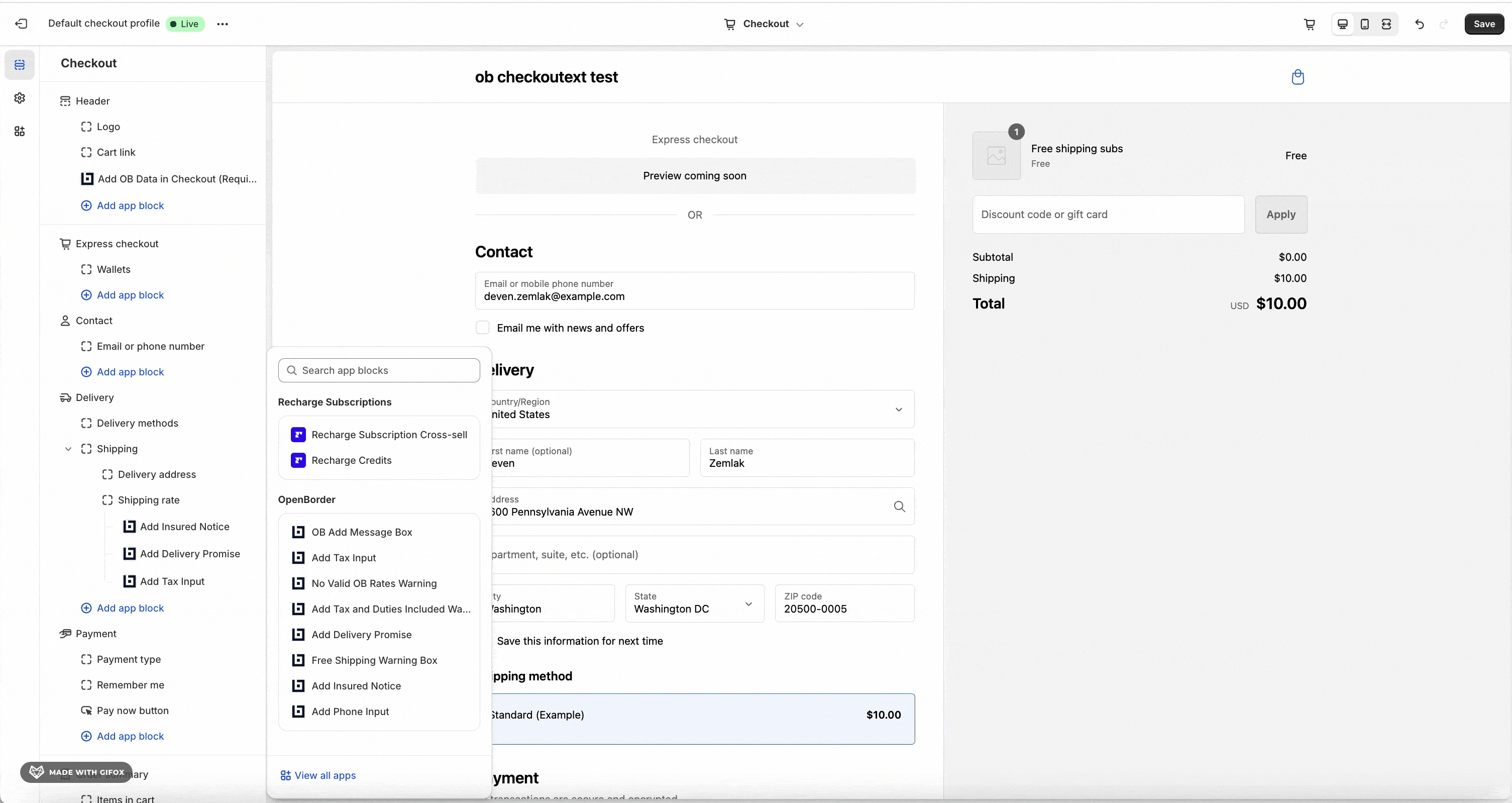The width and height of the screenshot is (1512, 803).
Task: Switch to mobile preview icon
Action: (x=1365, y=24)
